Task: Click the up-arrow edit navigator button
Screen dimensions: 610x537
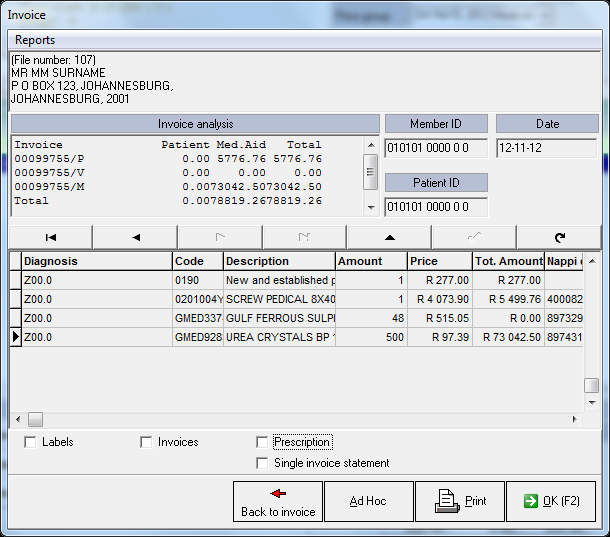Action: pyautogui.click(x=389, y=237)
